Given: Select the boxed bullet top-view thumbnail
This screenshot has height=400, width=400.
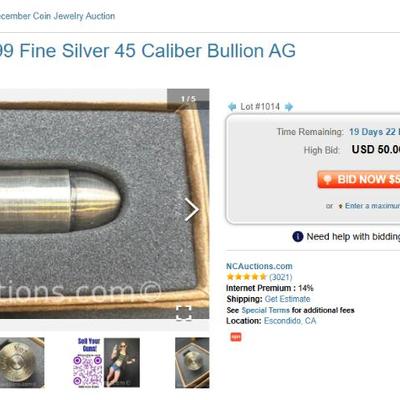Looking at the screenshot, I should click(192, 363).
